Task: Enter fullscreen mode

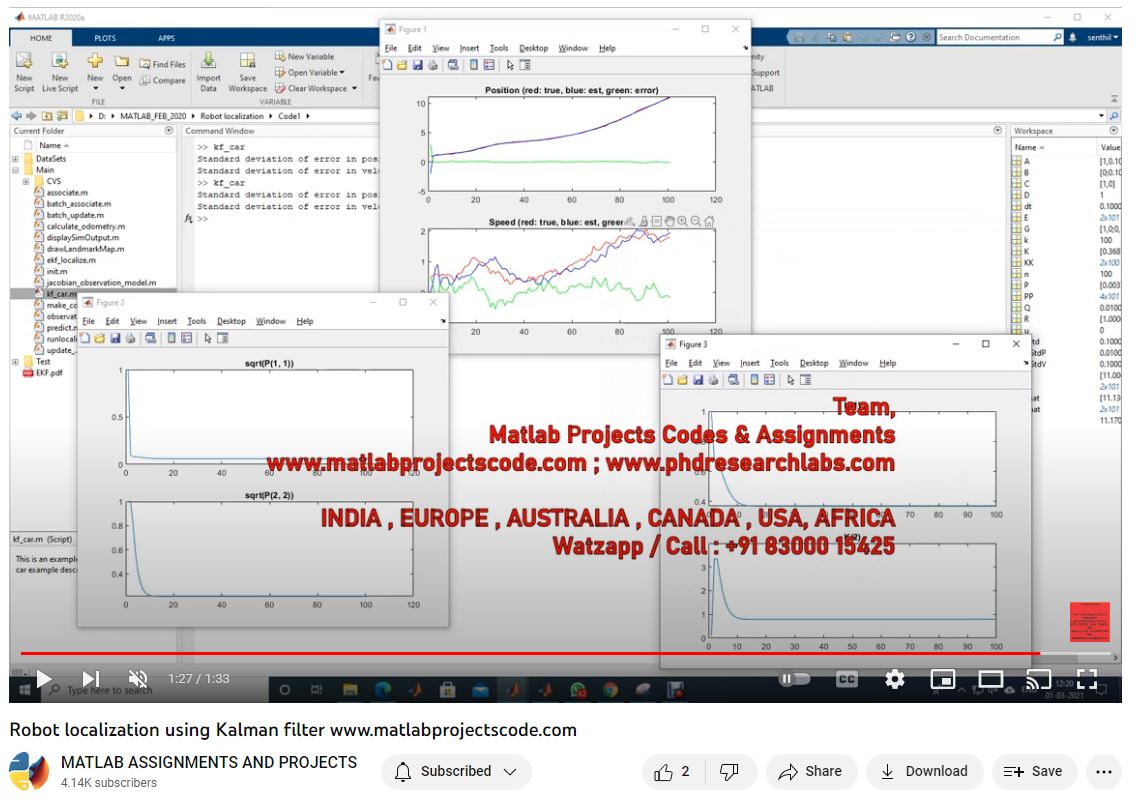Action: (x=1086, y=679)
